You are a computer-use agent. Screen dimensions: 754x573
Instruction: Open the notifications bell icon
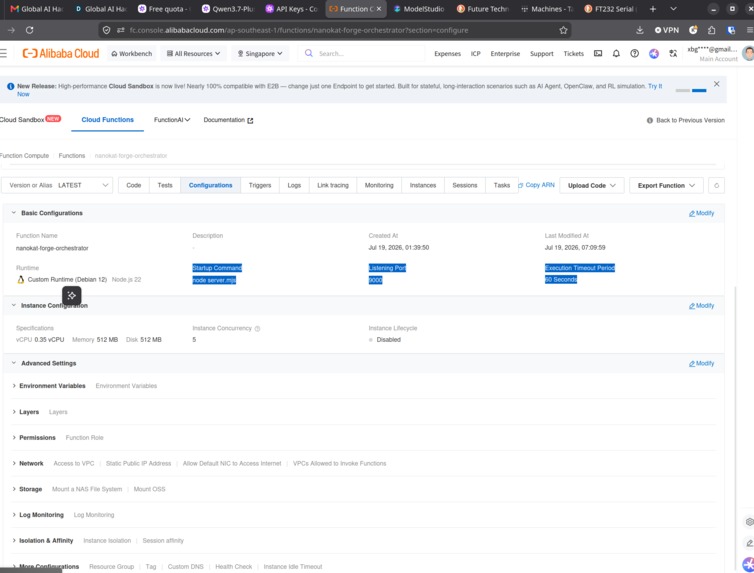coord(616,53)
